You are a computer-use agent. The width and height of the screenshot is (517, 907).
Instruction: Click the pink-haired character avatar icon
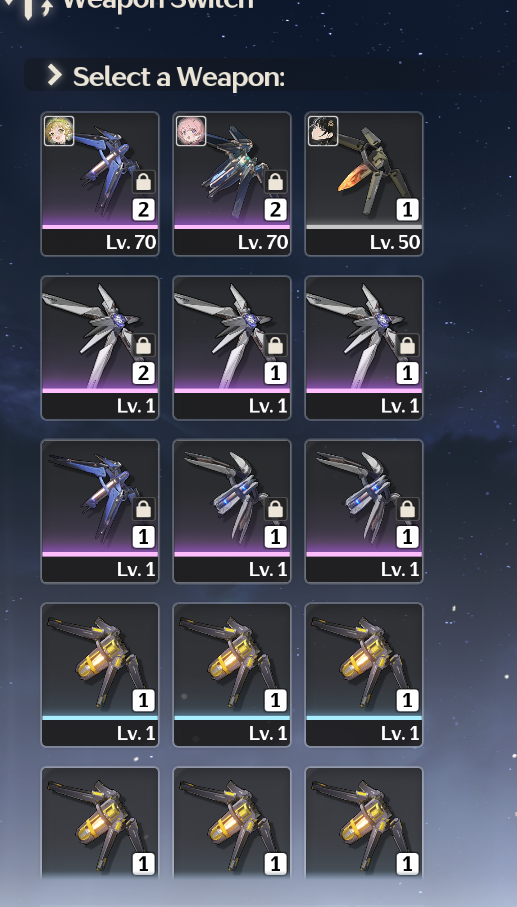pyautogui.click(x=191, y=131)
